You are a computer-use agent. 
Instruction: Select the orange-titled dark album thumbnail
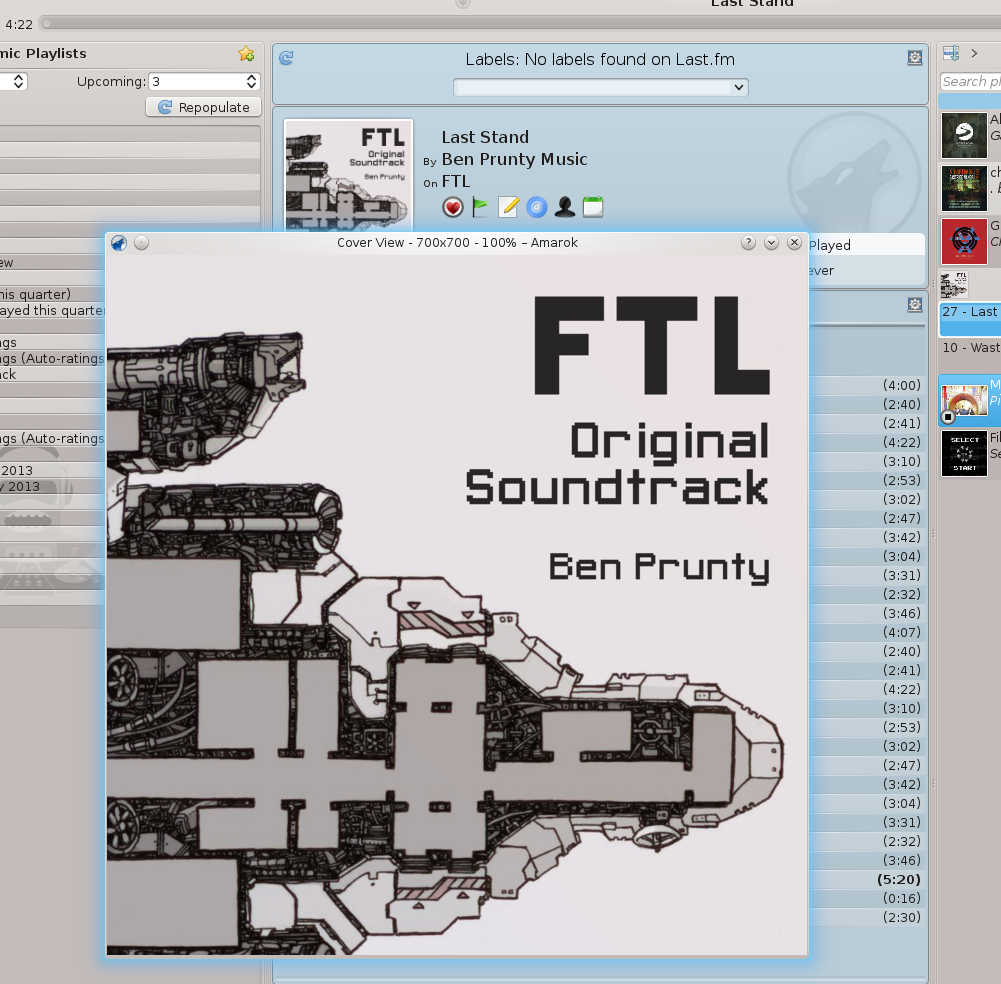click(964, 188)
